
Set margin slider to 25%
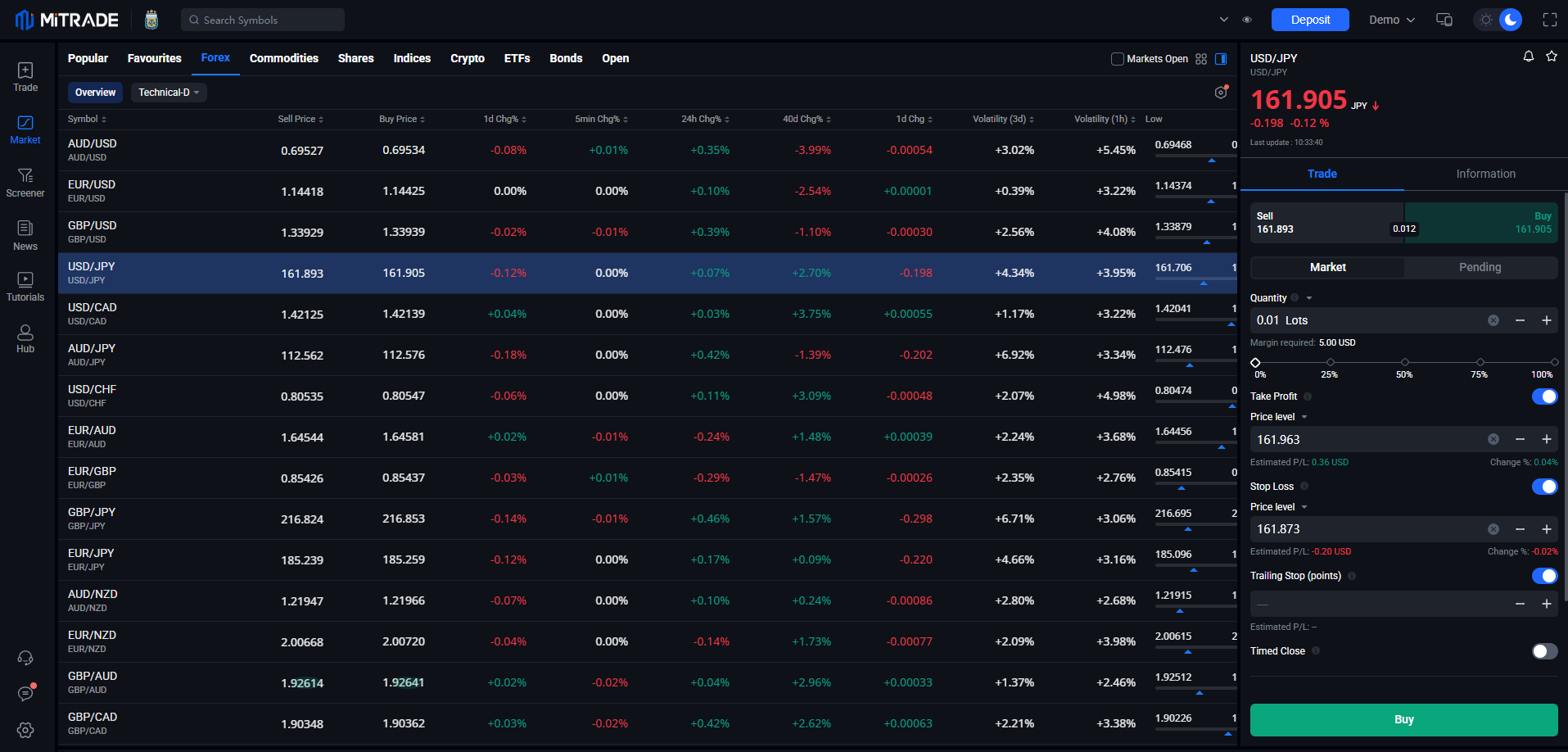(1331, 362)
